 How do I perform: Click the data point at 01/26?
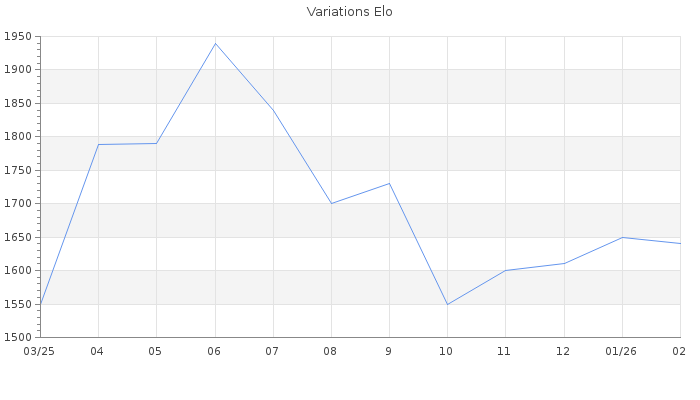click(622, 237)
